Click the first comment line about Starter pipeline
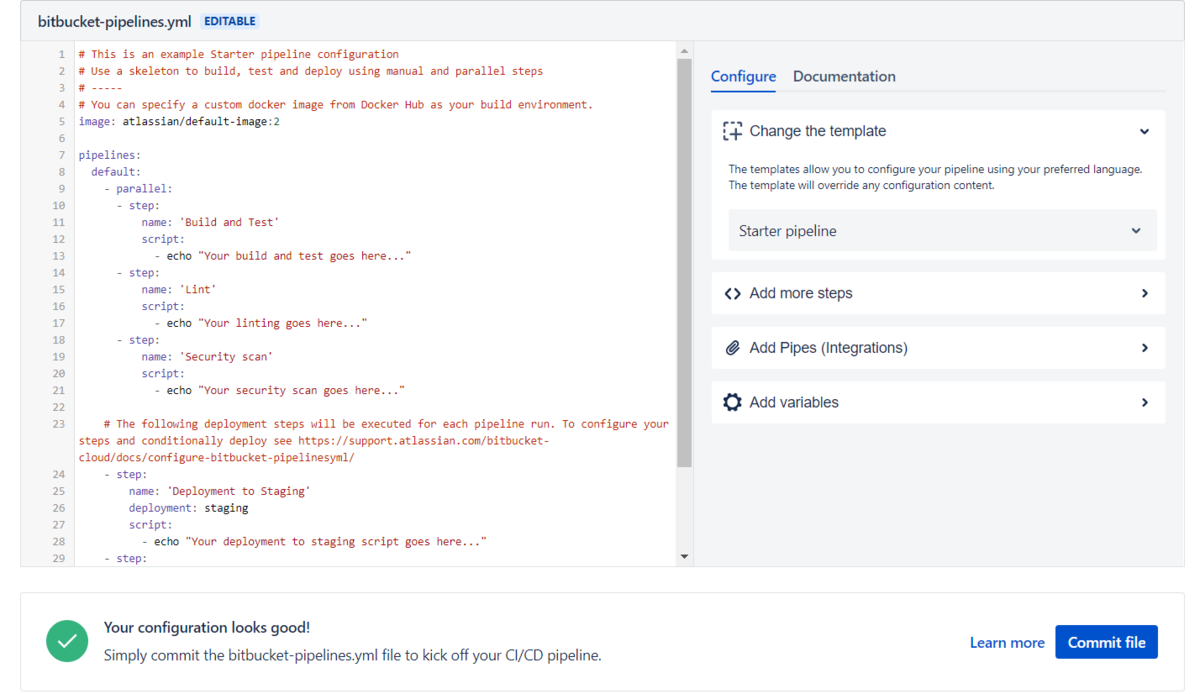1200x694 pixels. [238, 54]
